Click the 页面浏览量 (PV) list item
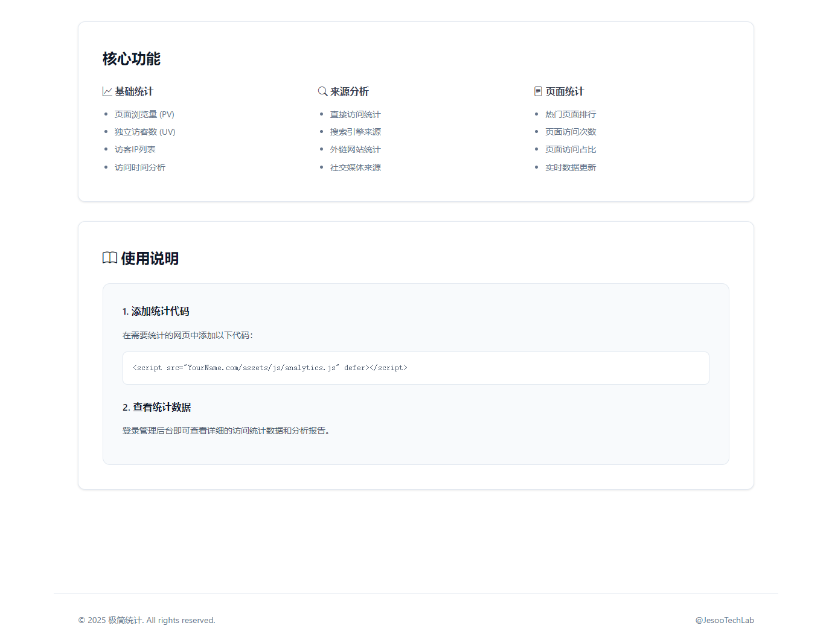The width and height of the screenshot is (837, 636). [x=144, y=114]
